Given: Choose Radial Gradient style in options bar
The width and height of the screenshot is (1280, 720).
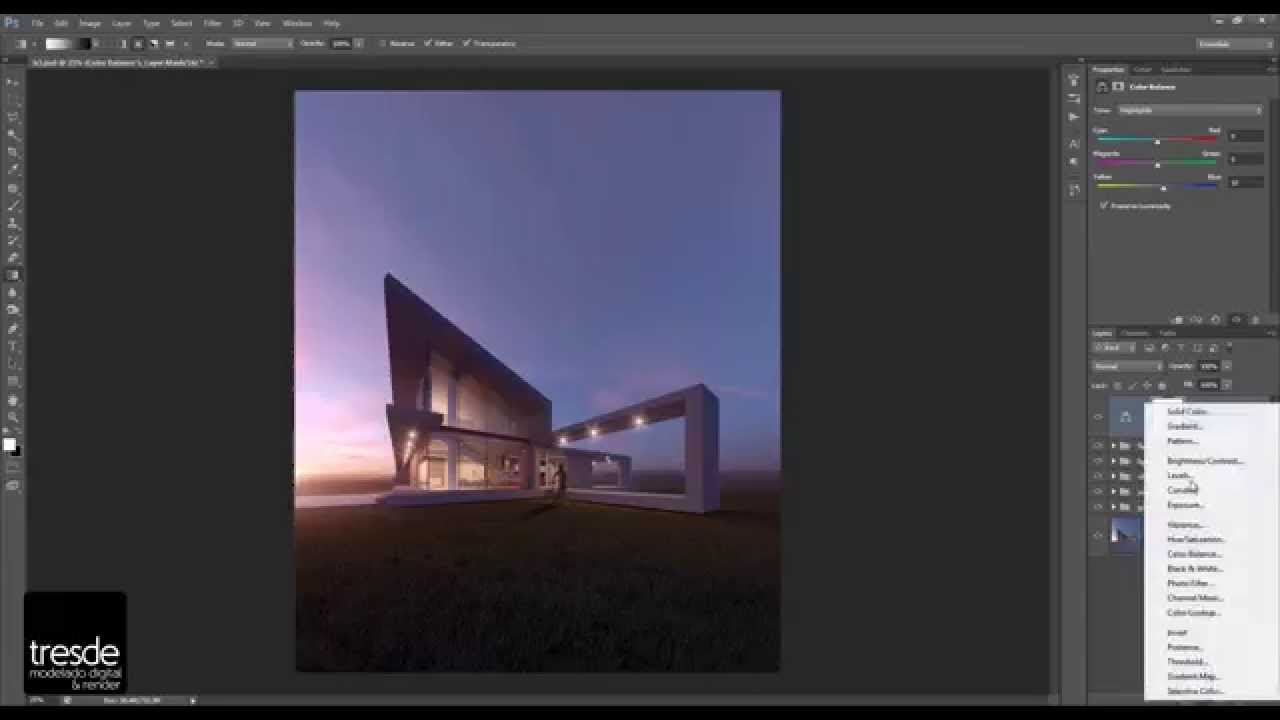Looking at the screenshot, I should pos(139,44).
